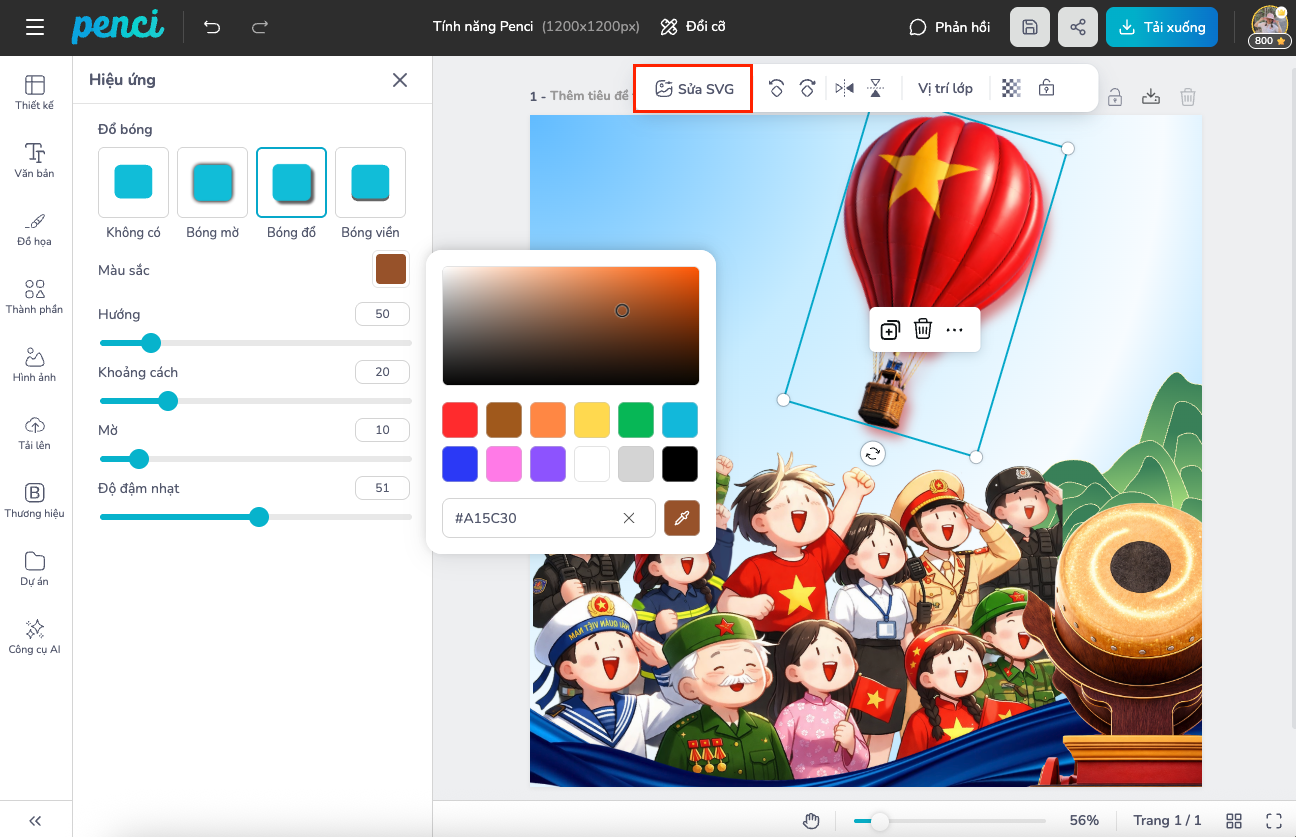The width and height of the screenshot is (1296, 837).
Task: Open more options on the balloon
Action: coord(955,330)
